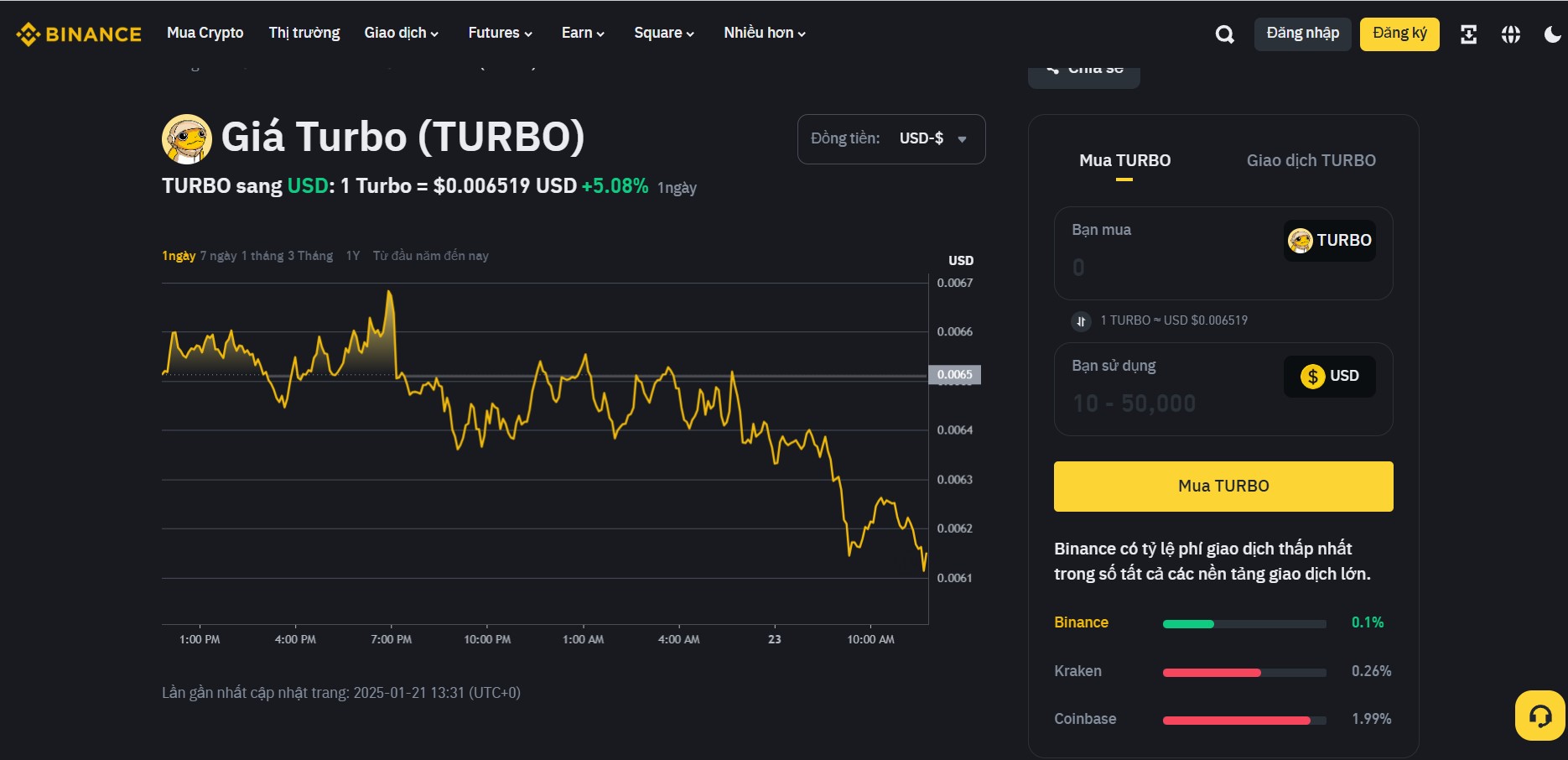Click the Đăng nhập button
This screenshot has width=1568, height=760.
pos(1303,34)
